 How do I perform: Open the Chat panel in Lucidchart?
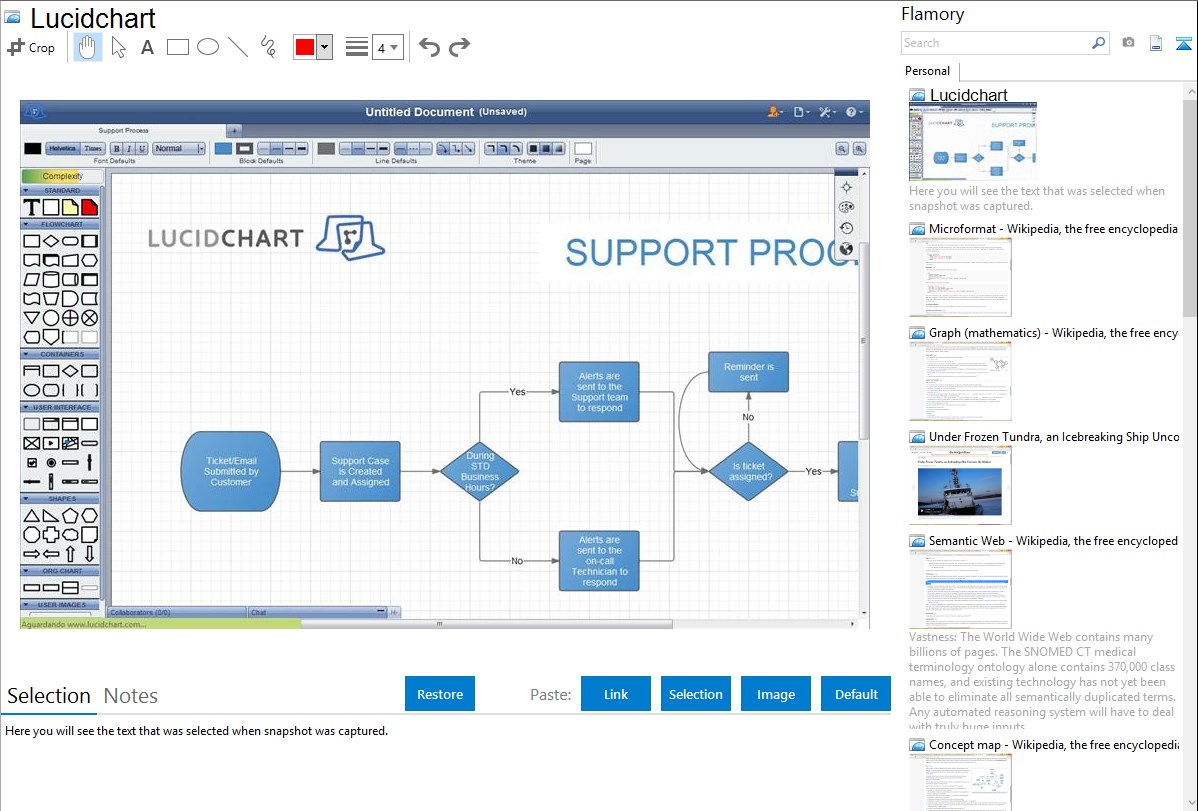pos(318,612)
